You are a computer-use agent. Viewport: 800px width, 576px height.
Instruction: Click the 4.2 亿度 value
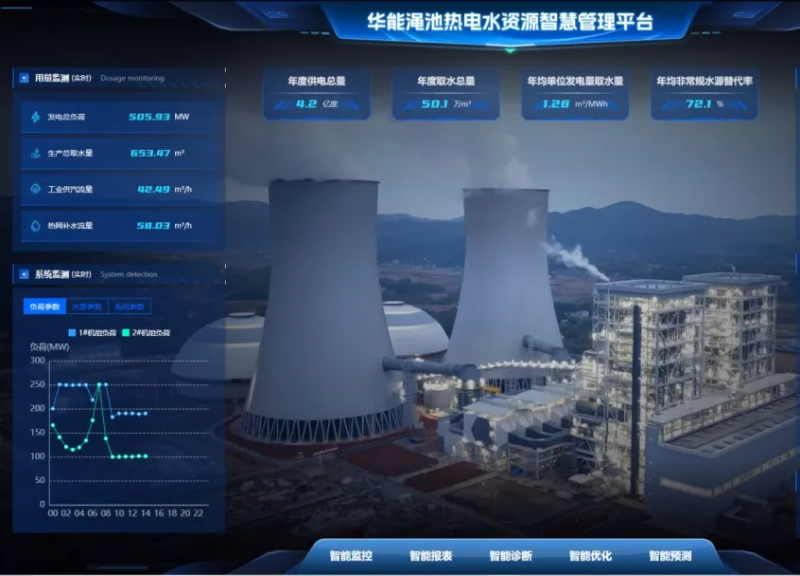click(x=316, y=104)
